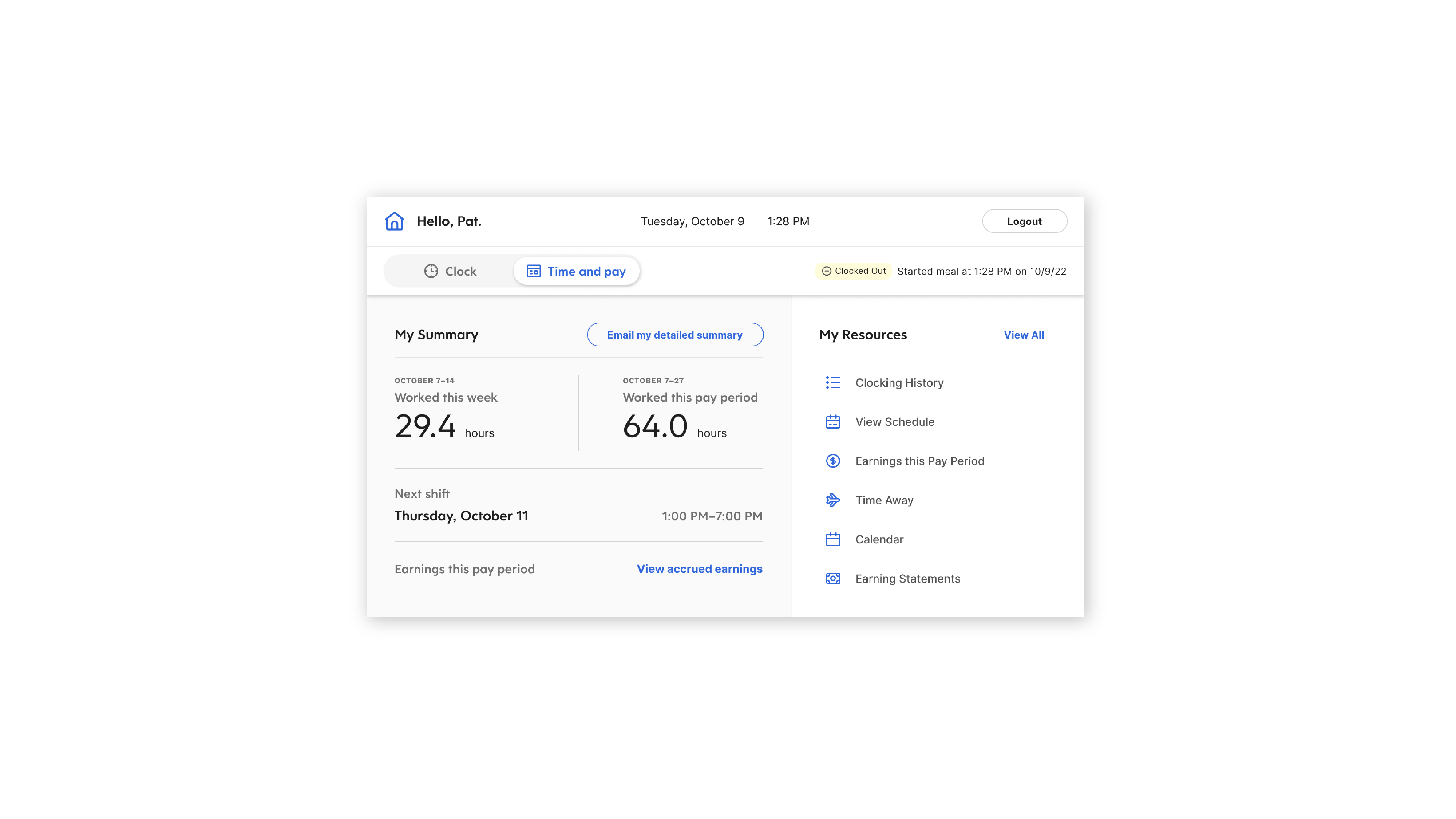Click the Earning Statements money icon
This screenshot has width=1456, height=819.
[x=833, y=579]
